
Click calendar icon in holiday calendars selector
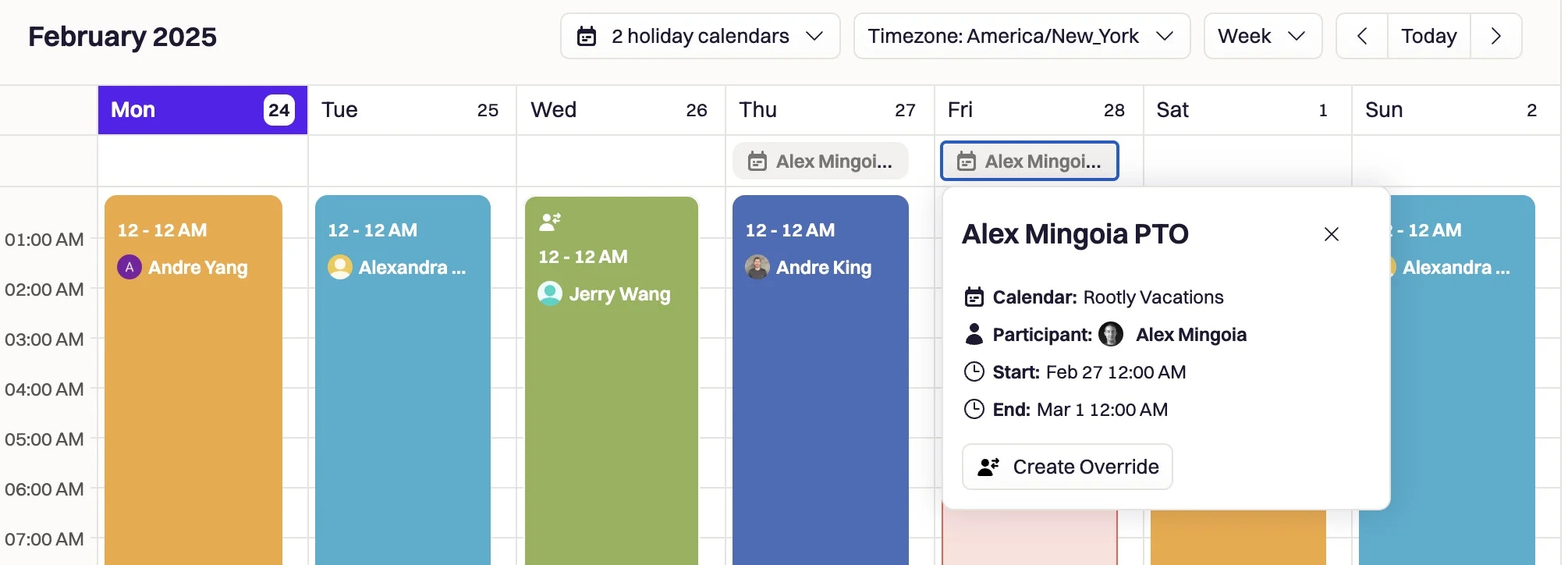587,36
